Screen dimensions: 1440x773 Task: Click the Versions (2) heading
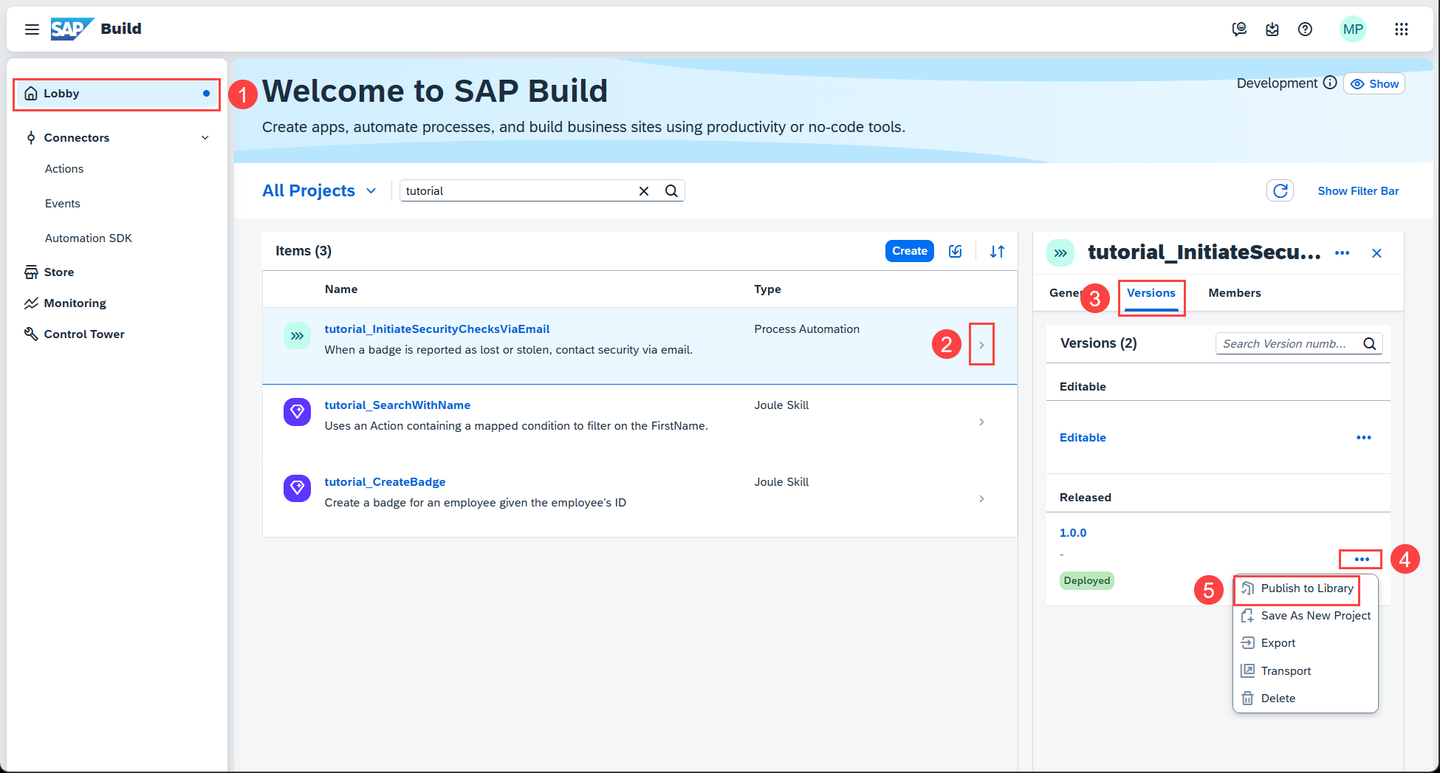[x=1098, y=343]
